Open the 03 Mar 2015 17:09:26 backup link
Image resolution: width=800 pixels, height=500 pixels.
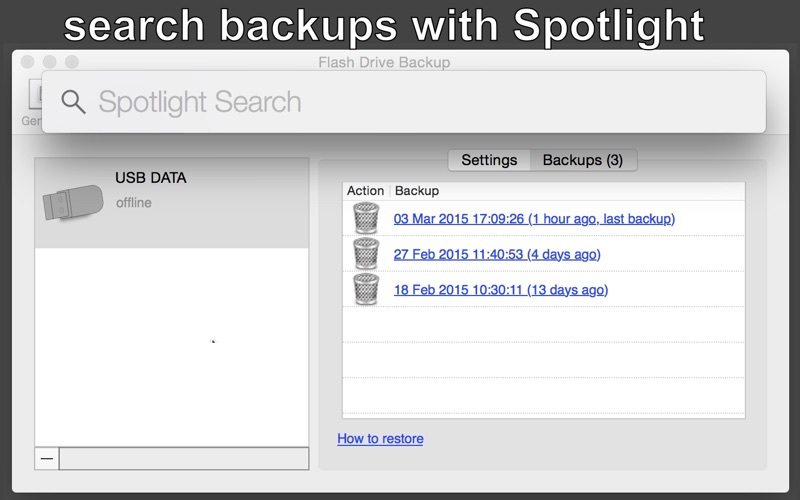pos(534,219)
